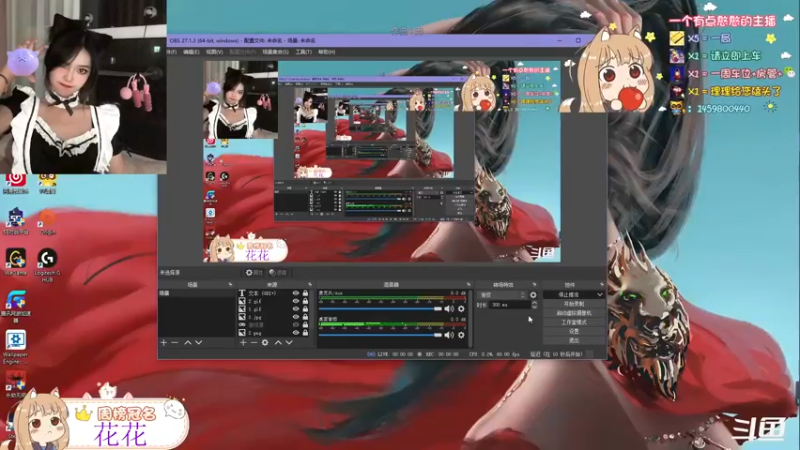Pop out the Scenes dock panel

coord(230,284)
